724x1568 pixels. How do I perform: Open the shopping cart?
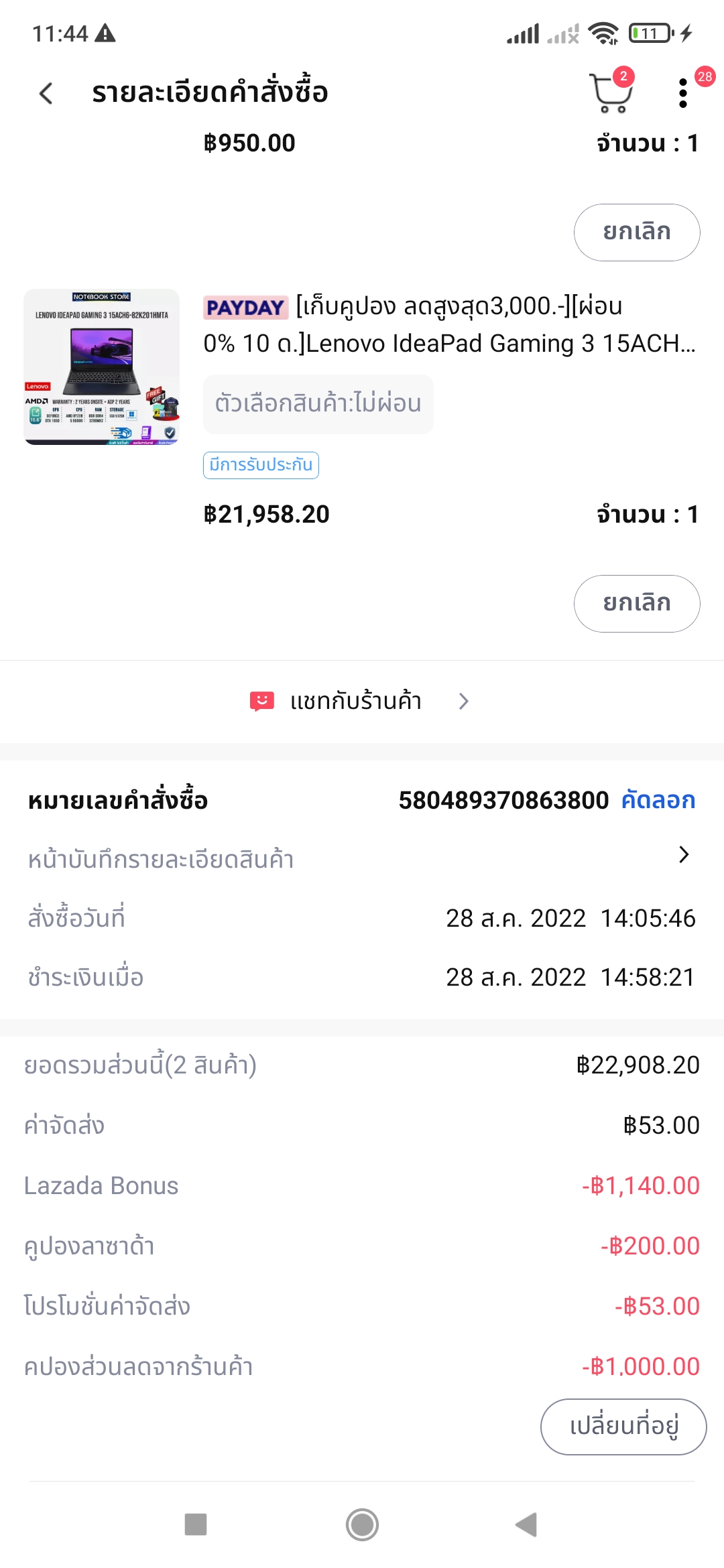coord(610,93)
